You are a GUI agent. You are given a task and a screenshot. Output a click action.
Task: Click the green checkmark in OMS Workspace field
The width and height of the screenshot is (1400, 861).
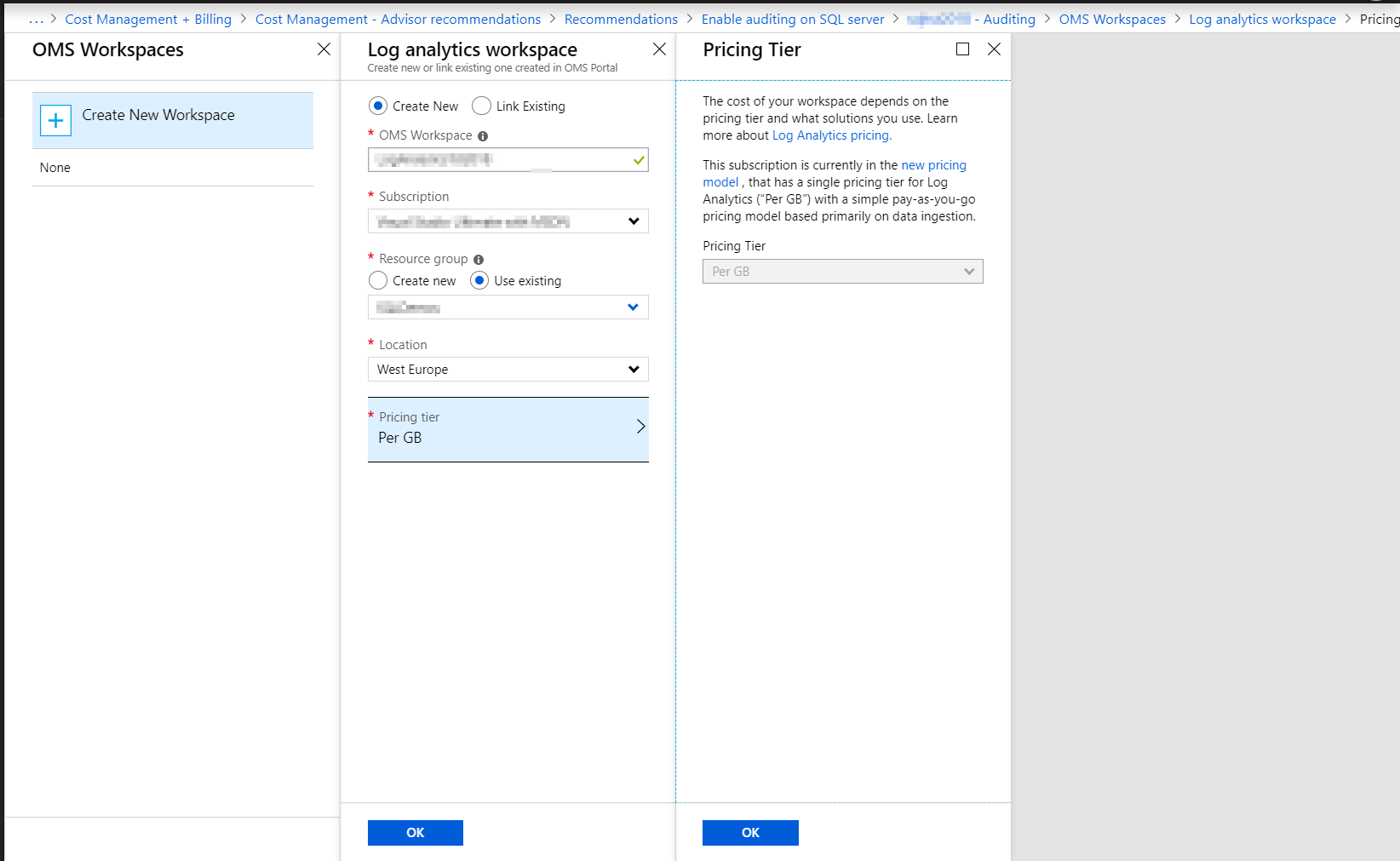(639, 160)
